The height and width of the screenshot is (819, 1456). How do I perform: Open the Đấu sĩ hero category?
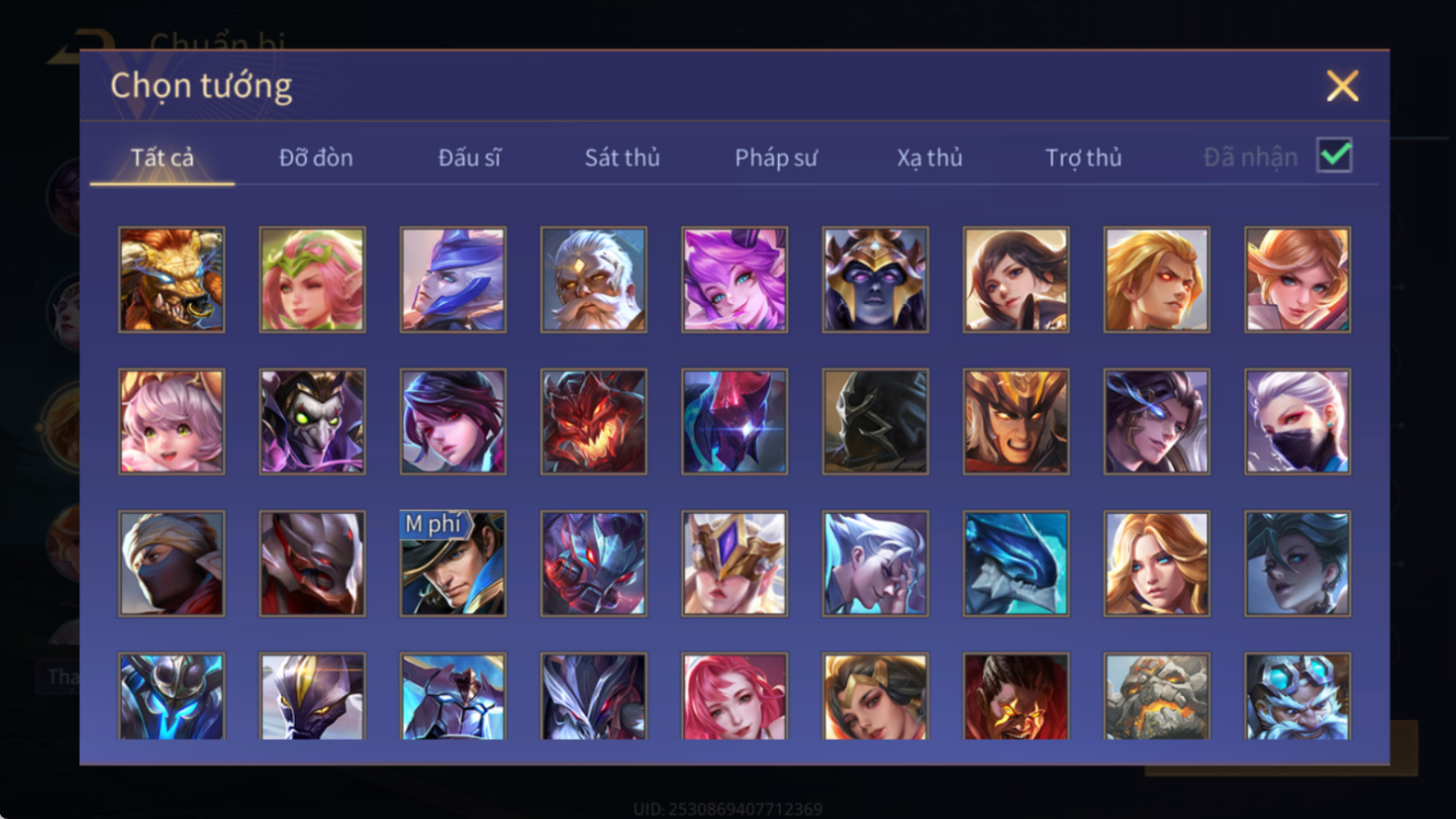[469, 157]
